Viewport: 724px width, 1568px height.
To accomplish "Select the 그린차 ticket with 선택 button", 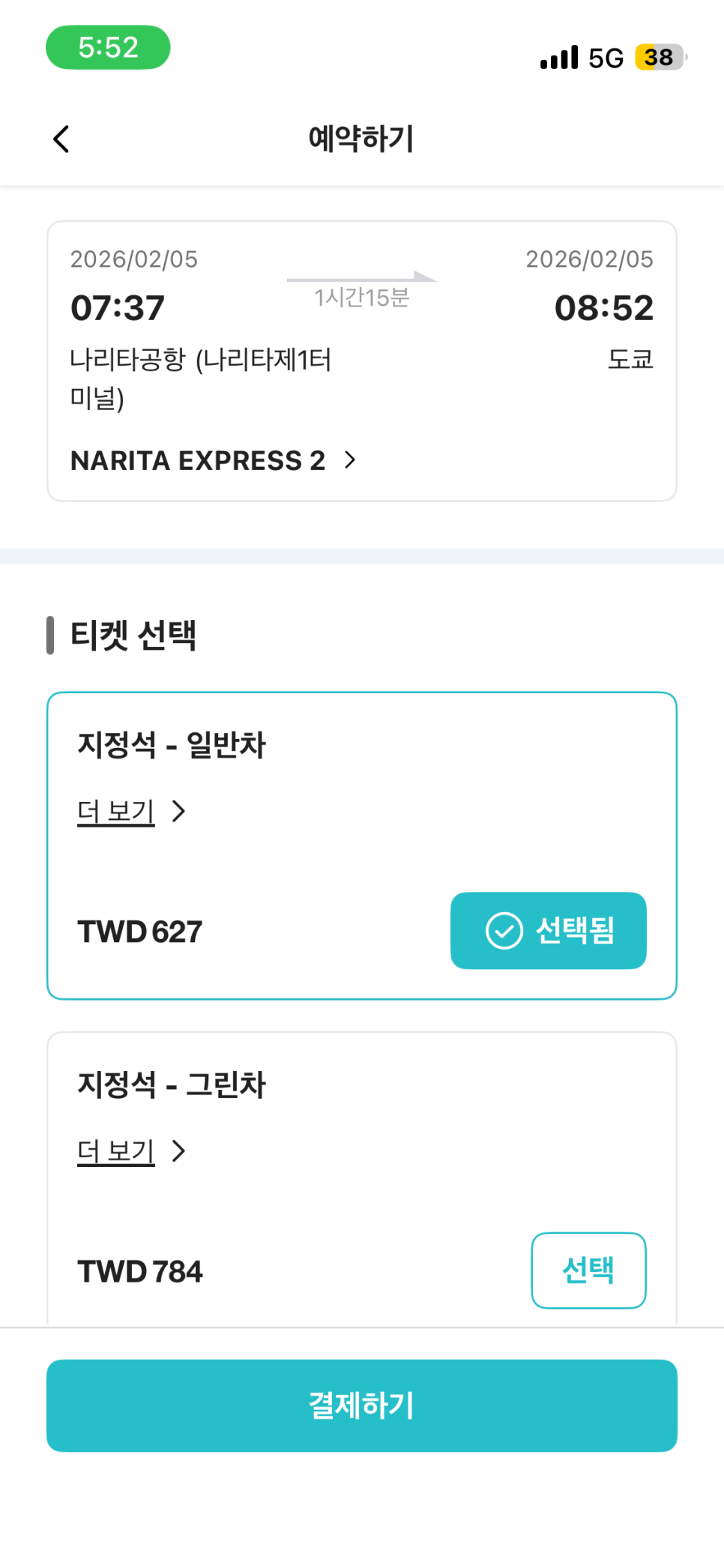I will [x=588, y=1270].
